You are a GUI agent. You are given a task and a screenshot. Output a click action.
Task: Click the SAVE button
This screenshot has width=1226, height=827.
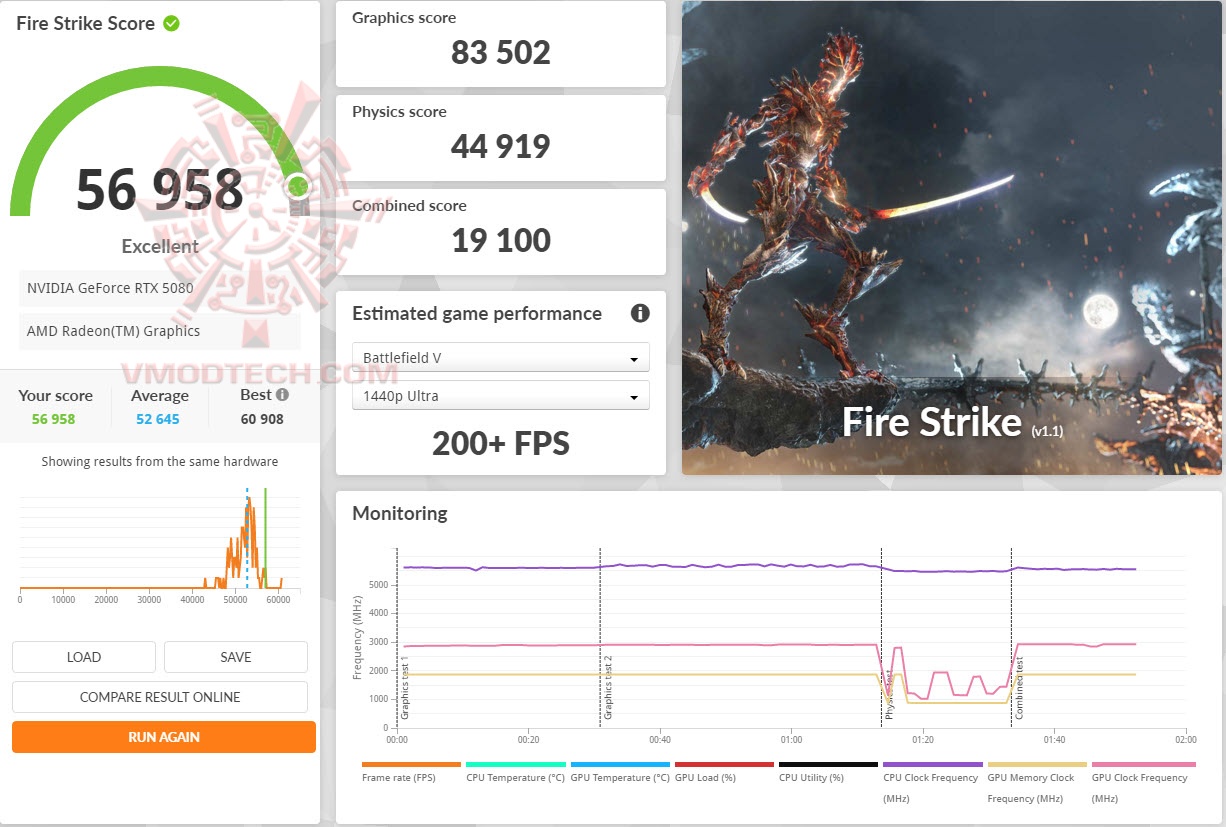236,657
